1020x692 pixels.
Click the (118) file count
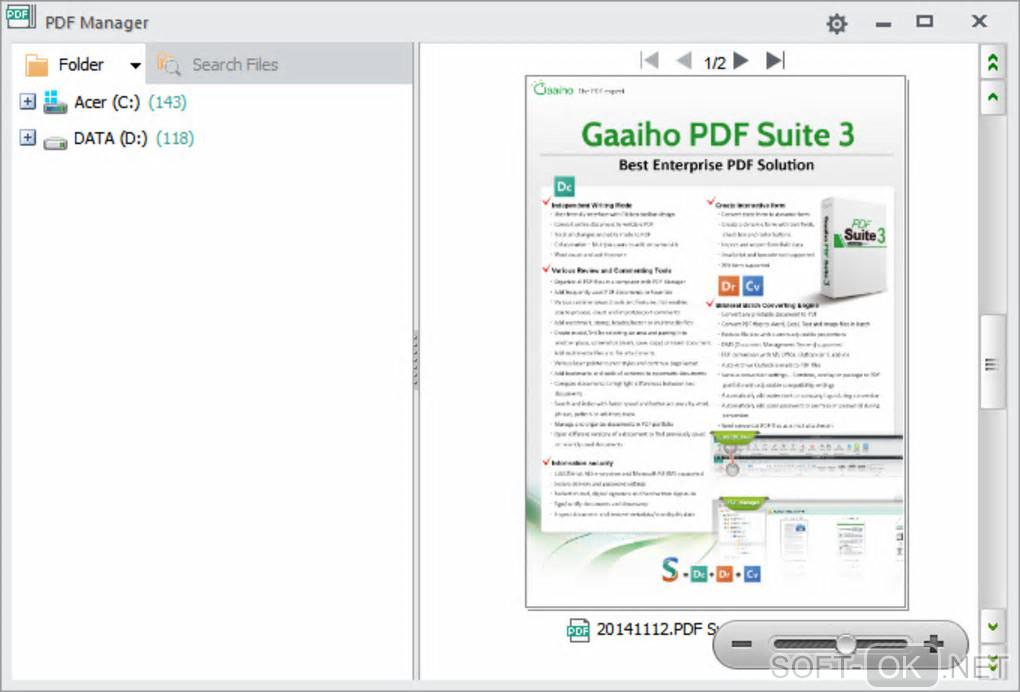(x=175, y=138)
